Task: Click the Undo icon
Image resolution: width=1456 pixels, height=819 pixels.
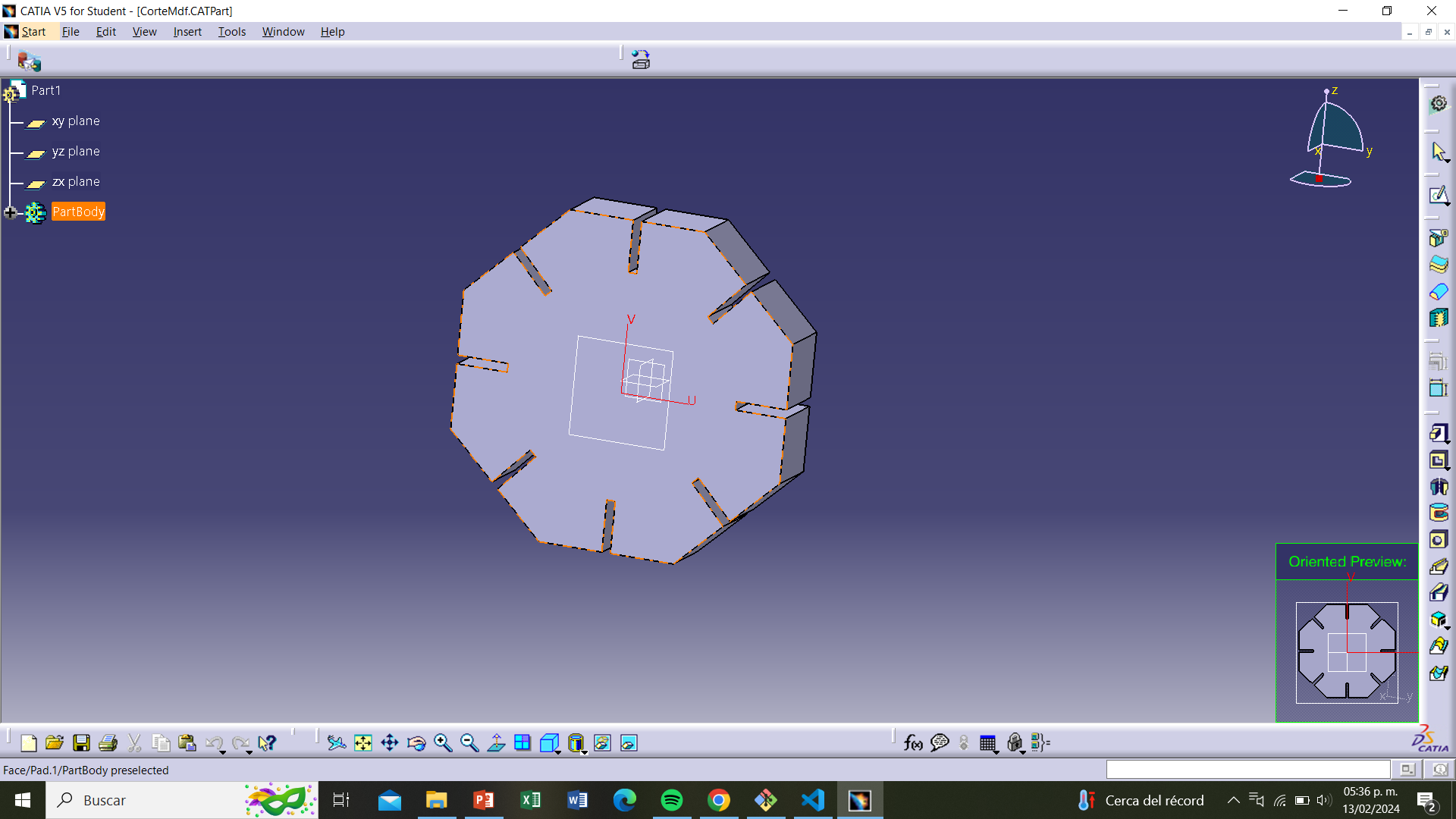Action: point(213,743)
